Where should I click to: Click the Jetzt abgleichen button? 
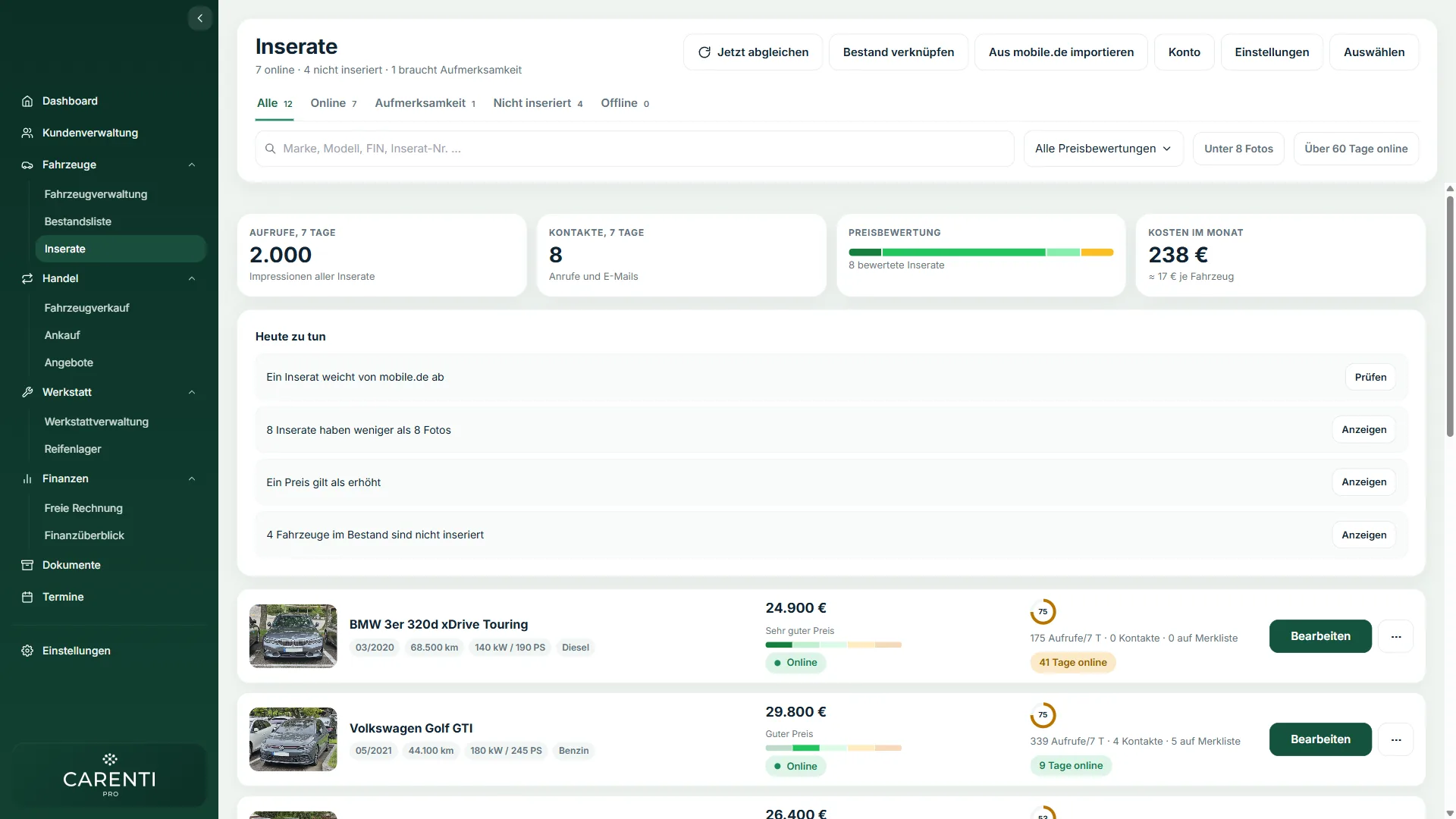point(753,52)
